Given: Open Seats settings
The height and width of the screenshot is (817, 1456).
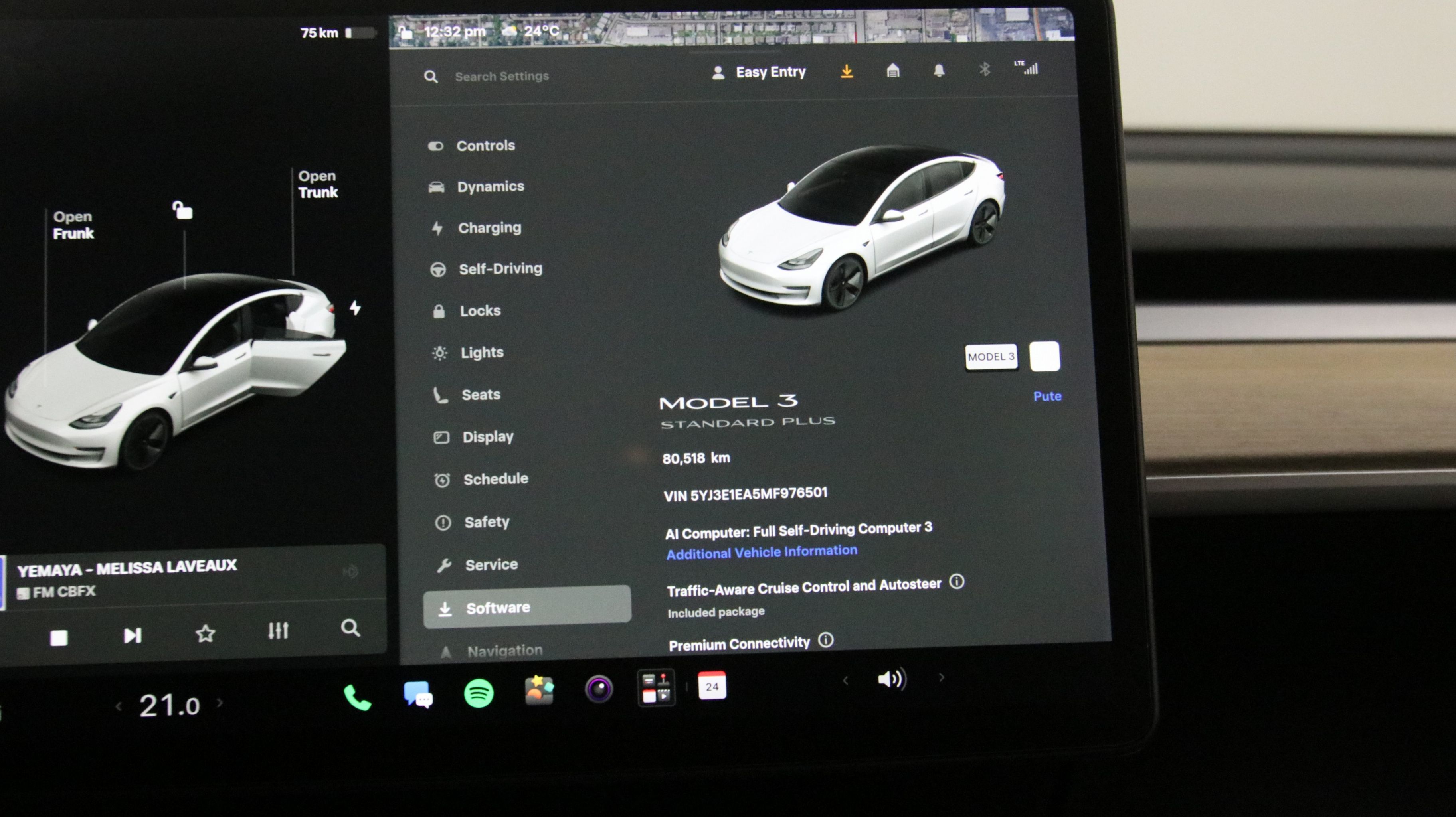Looking at the screenshot, I should 467,395.
